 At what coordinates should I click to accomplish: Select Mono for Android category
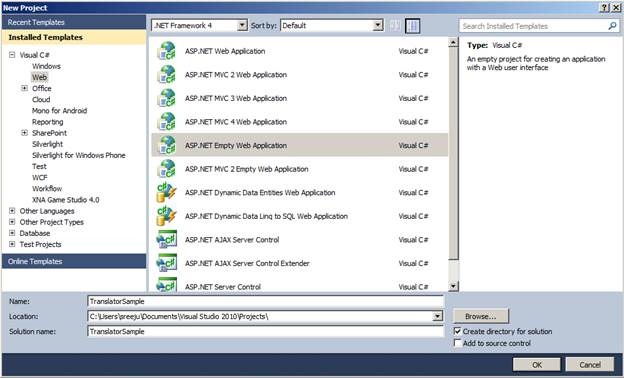coord(59,111)
